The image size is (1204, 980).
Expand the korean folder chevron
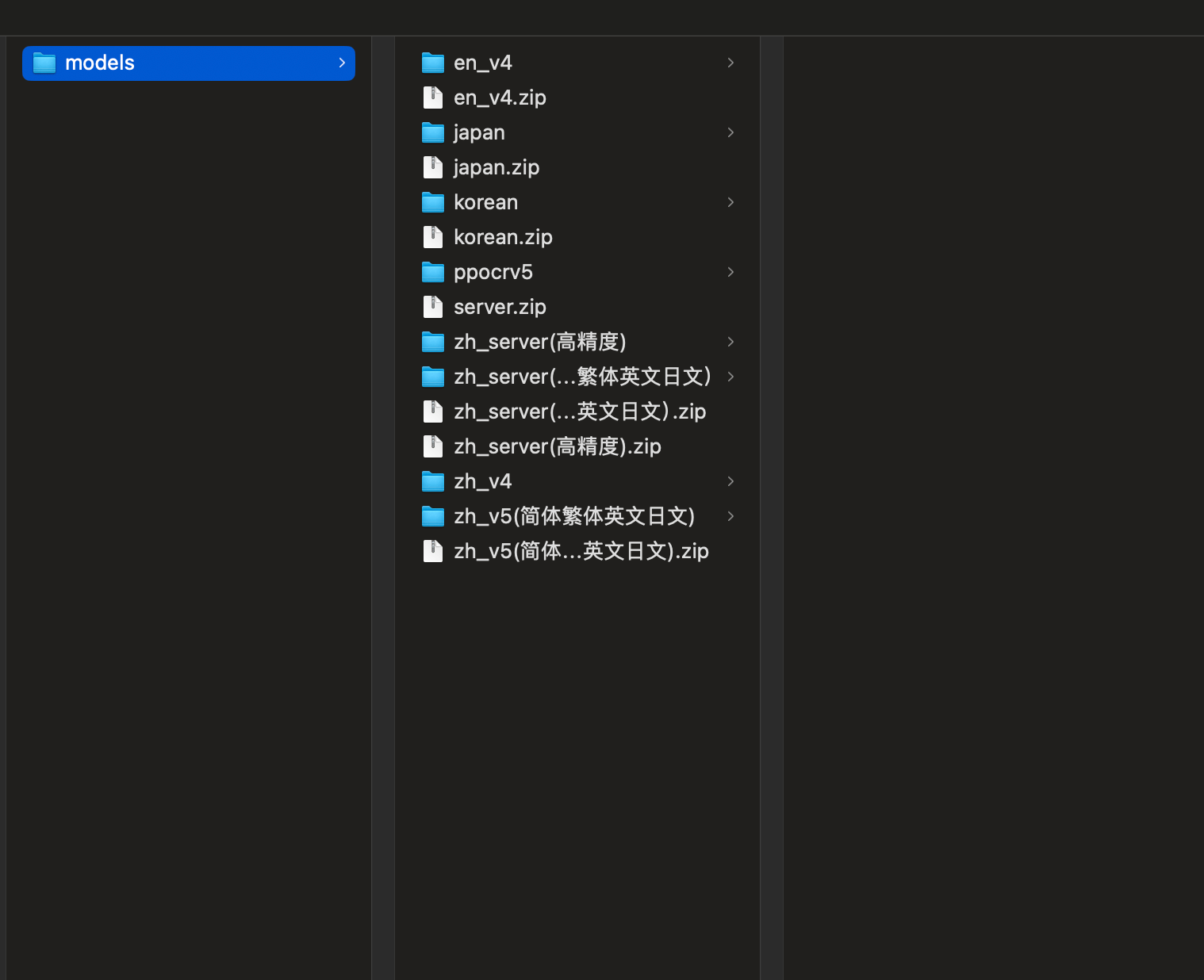(730, 202)
